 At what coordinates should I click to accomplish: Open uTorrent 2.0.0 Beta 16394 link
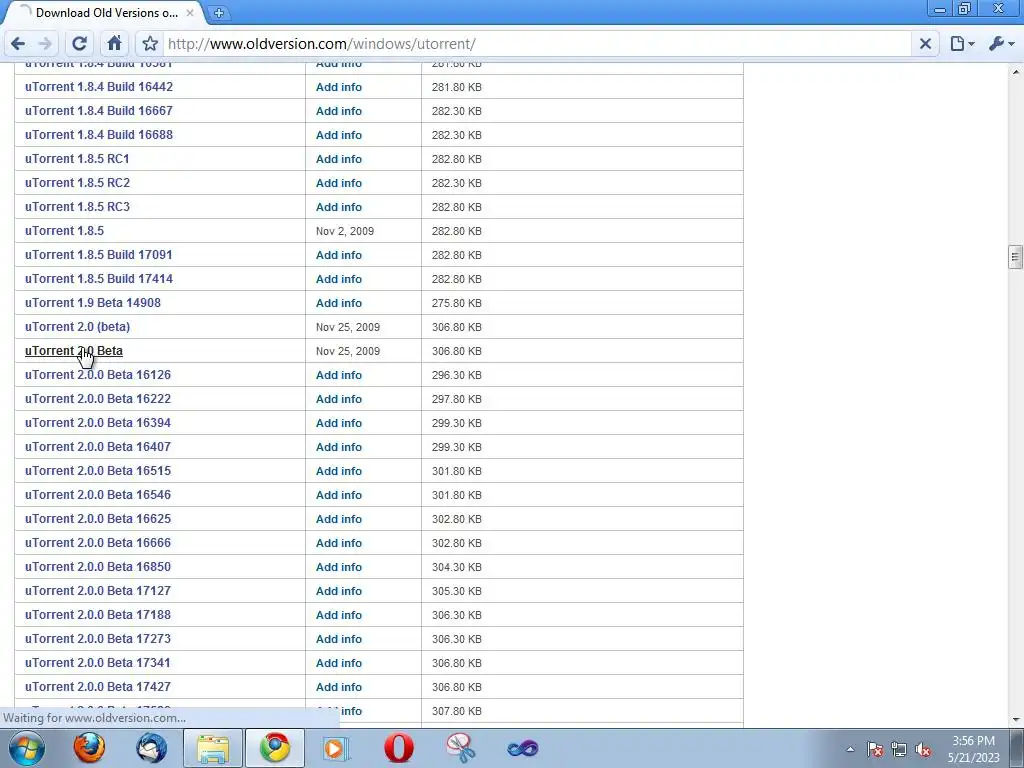(x=98, y=423)
